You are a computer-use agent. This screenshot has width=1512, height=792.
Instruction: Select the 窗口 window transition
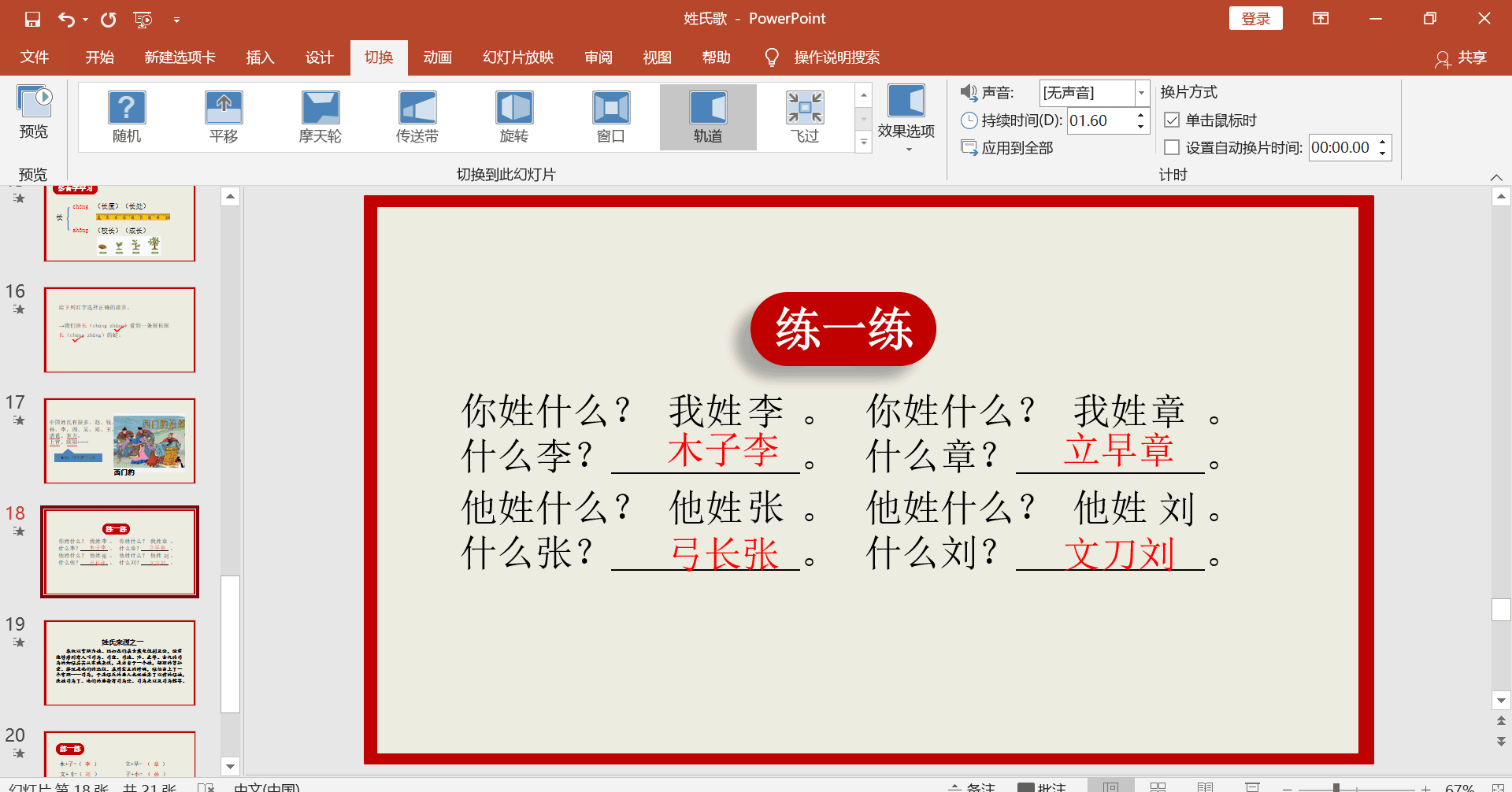(611, 117)
